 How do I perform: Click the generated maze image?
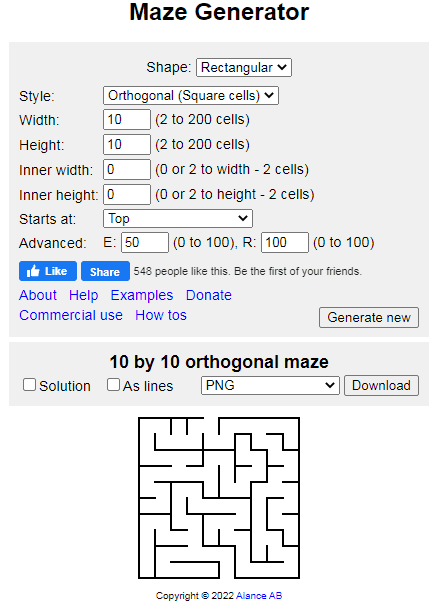219,498
